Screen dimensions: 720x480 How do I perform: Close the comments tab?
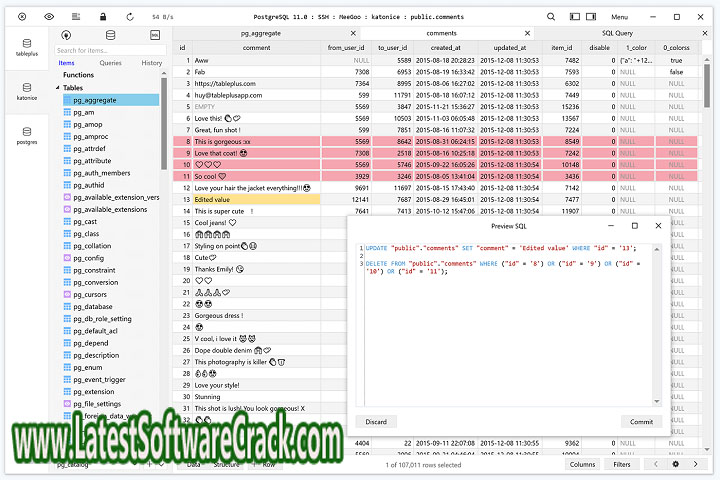pyautogui.click(x=527, y=33)
